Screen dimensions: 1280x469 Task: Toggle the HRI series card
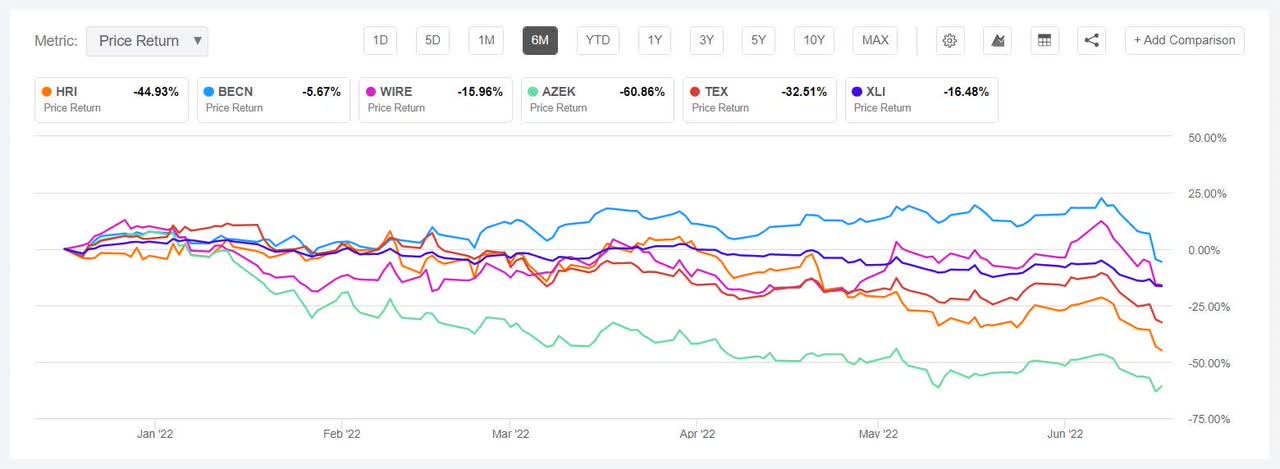110,99
